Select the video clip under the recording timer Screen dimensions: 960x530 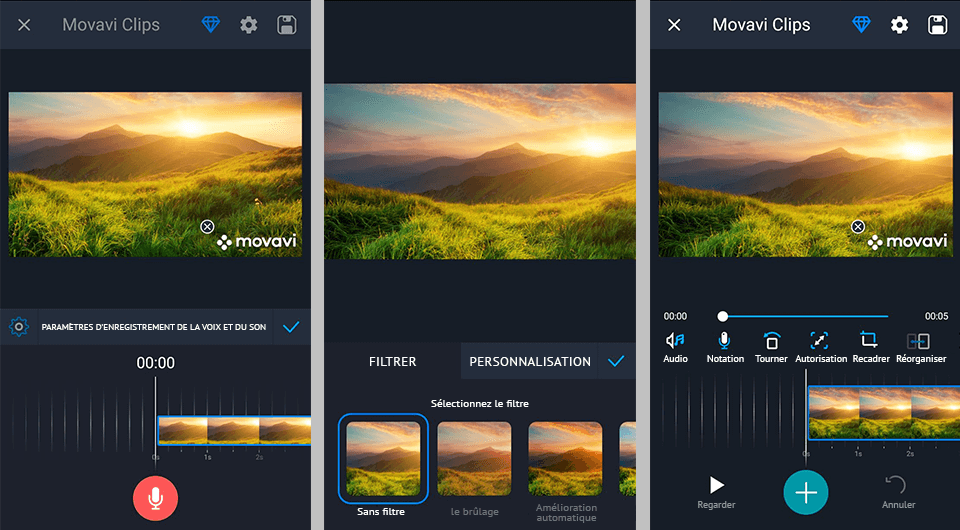click(x=233, y=430)
